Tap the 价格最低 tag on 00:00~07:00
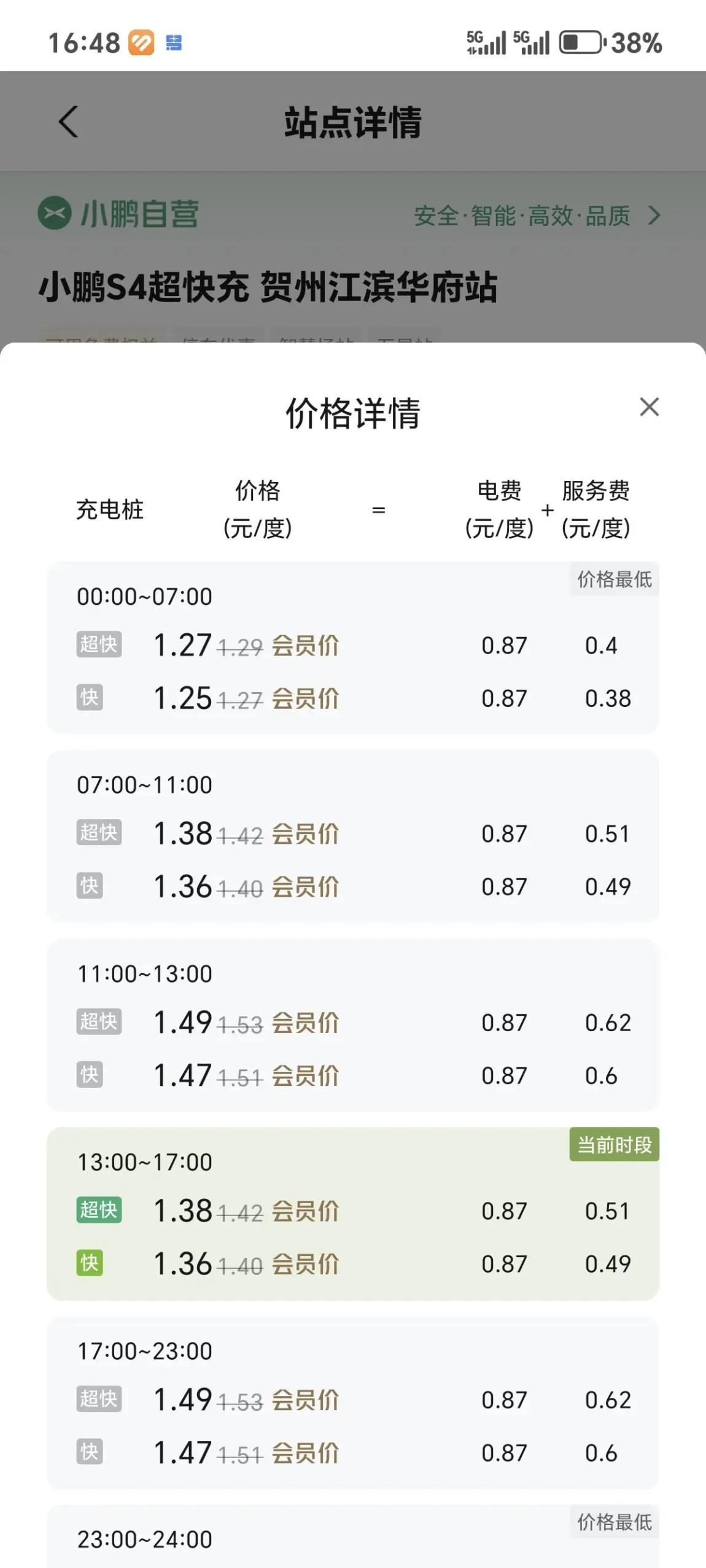706x1568 pixels. [x=614, y=579]
